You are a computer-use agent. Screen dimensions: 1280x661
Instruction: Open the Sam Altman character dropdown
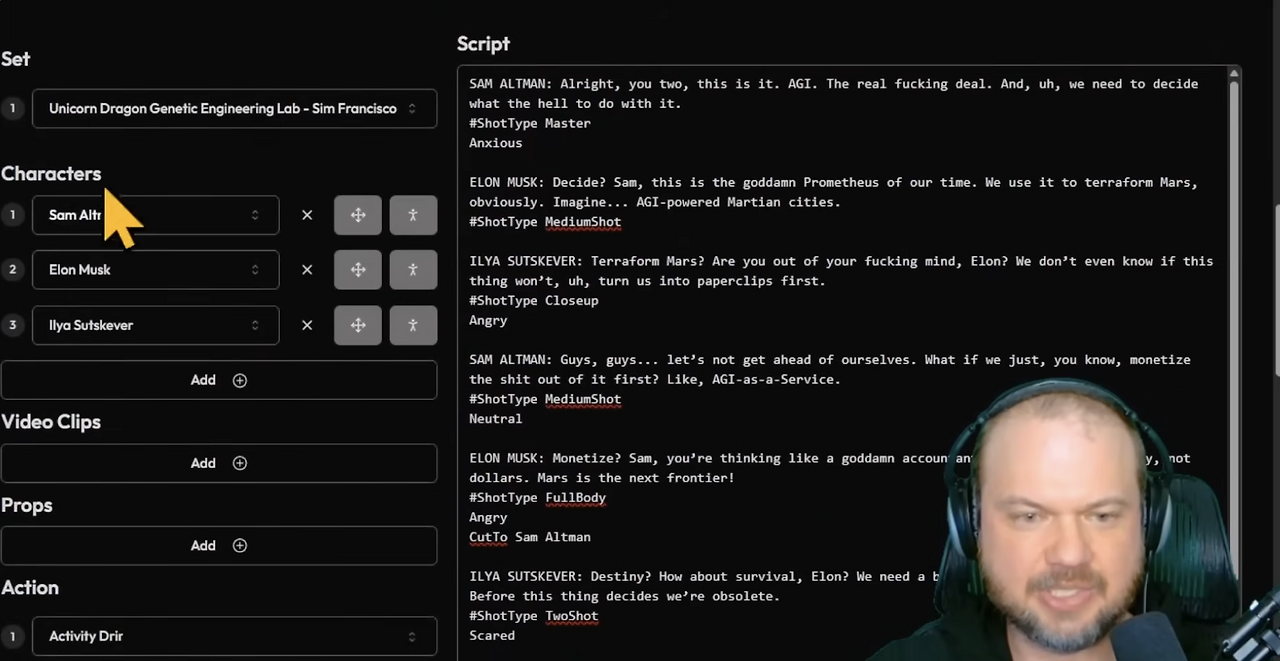[x=155, y=215]
